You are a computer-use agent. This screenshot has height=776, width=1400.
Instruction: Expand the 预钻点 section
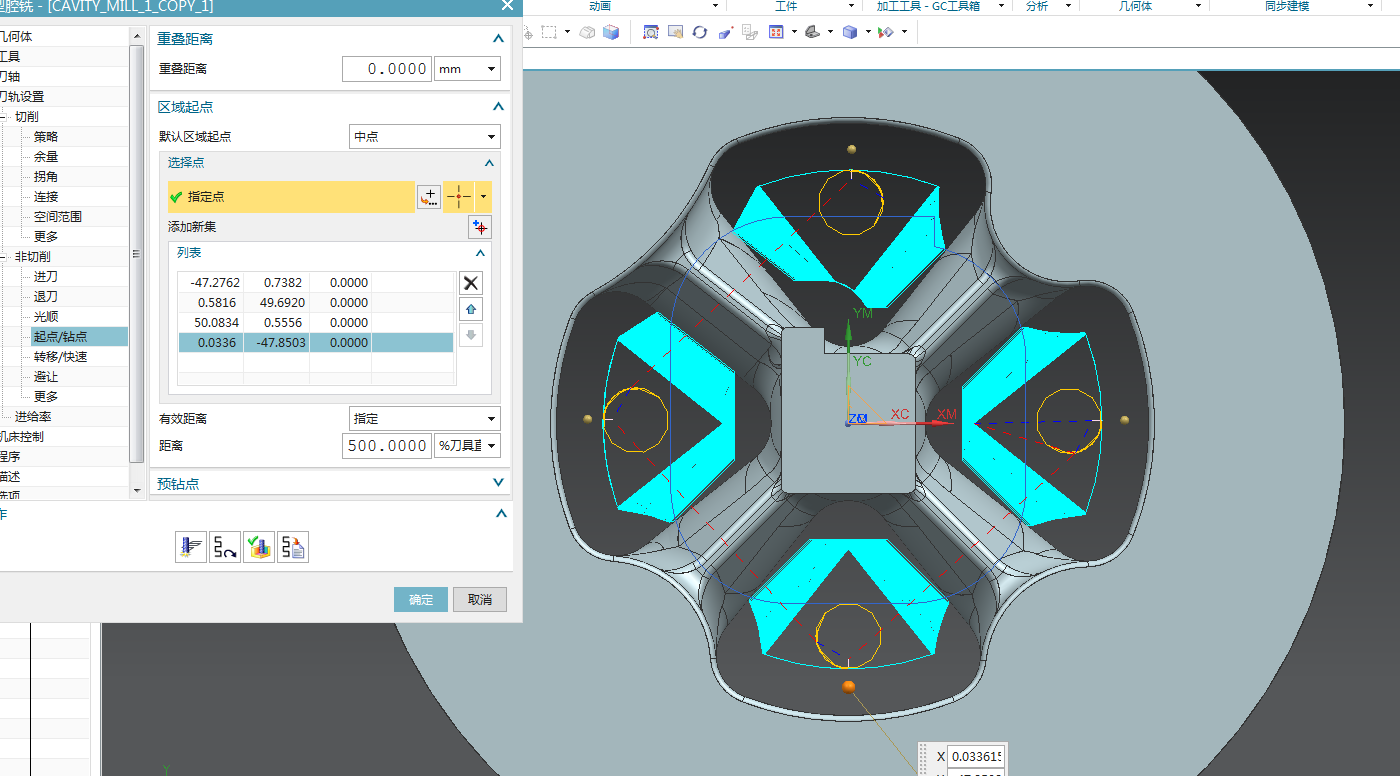point(498,483)
